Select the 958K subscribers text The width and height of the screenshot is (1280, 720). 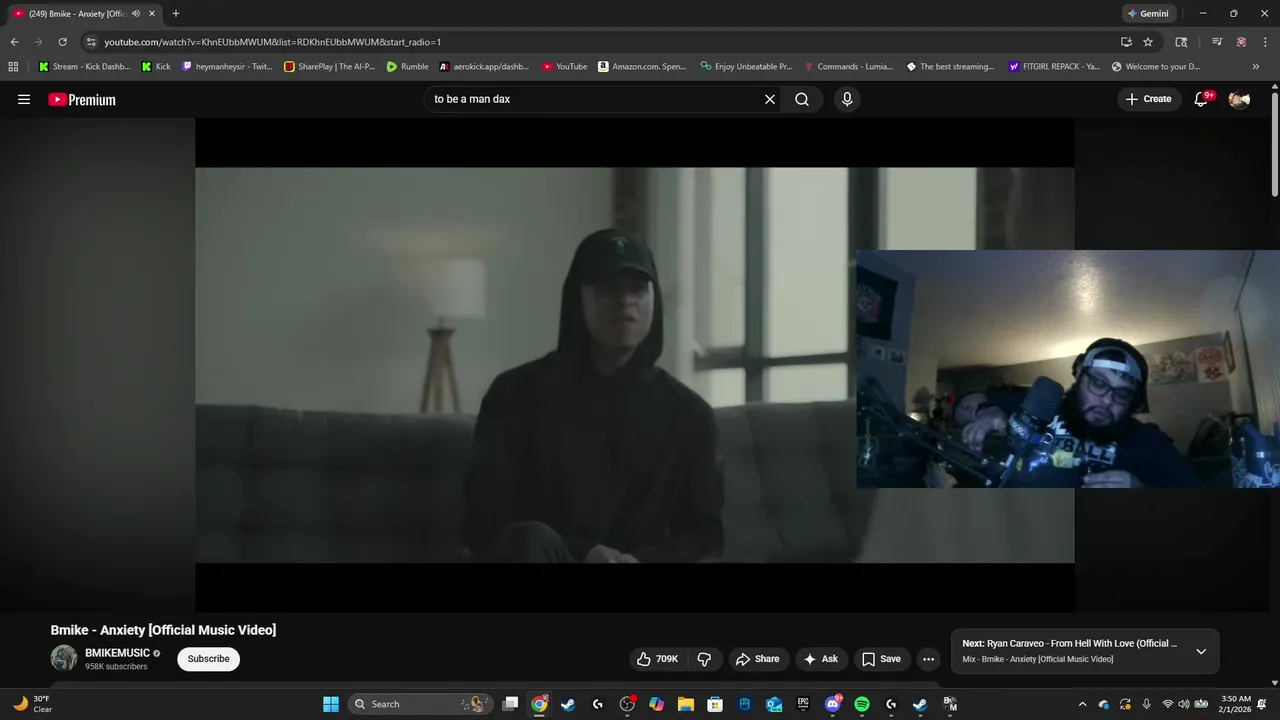tap(116, 666)
